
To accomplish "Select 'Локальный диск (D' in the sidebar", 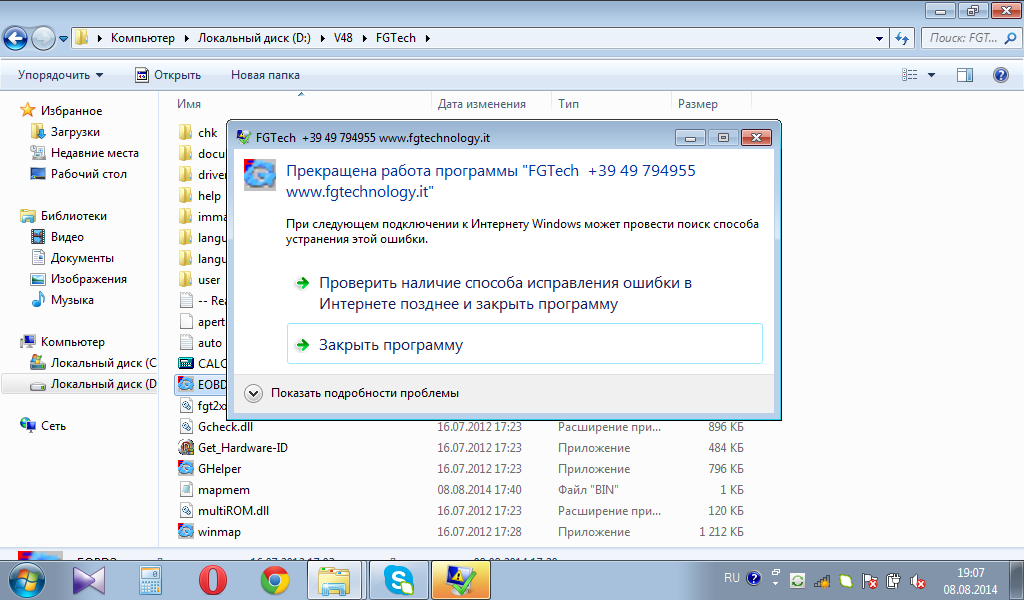I will pyautogui.click(x=103, y=384).
